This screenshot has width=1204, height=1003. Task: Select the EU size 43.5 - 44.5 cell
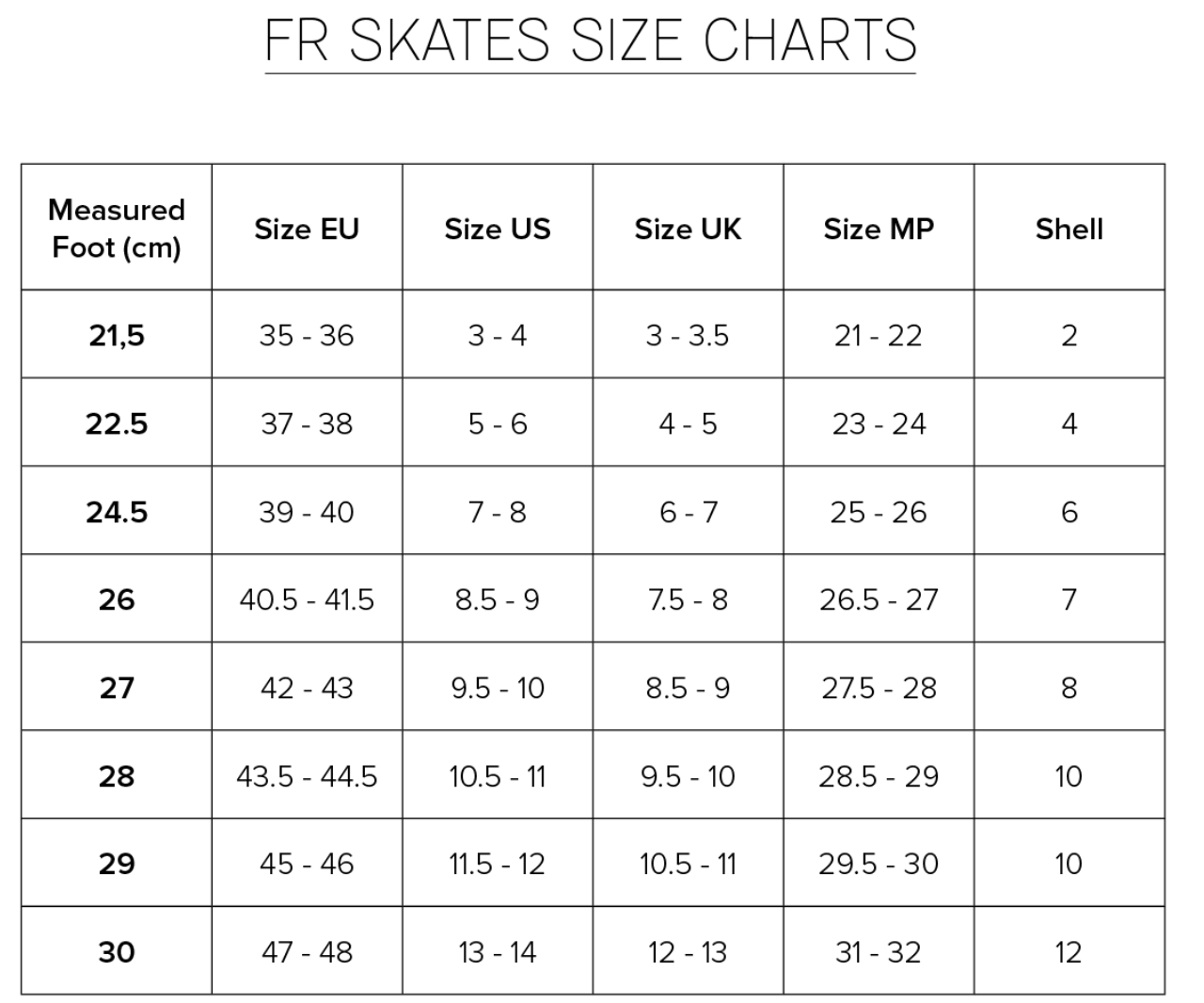(x=307, y=776)
